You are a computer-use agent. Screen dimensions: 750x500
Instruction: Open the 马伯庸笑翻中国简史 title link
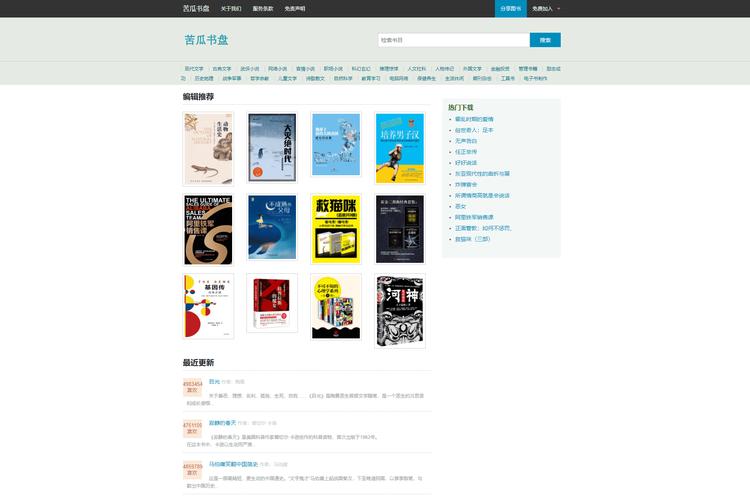tap(233, 464)
